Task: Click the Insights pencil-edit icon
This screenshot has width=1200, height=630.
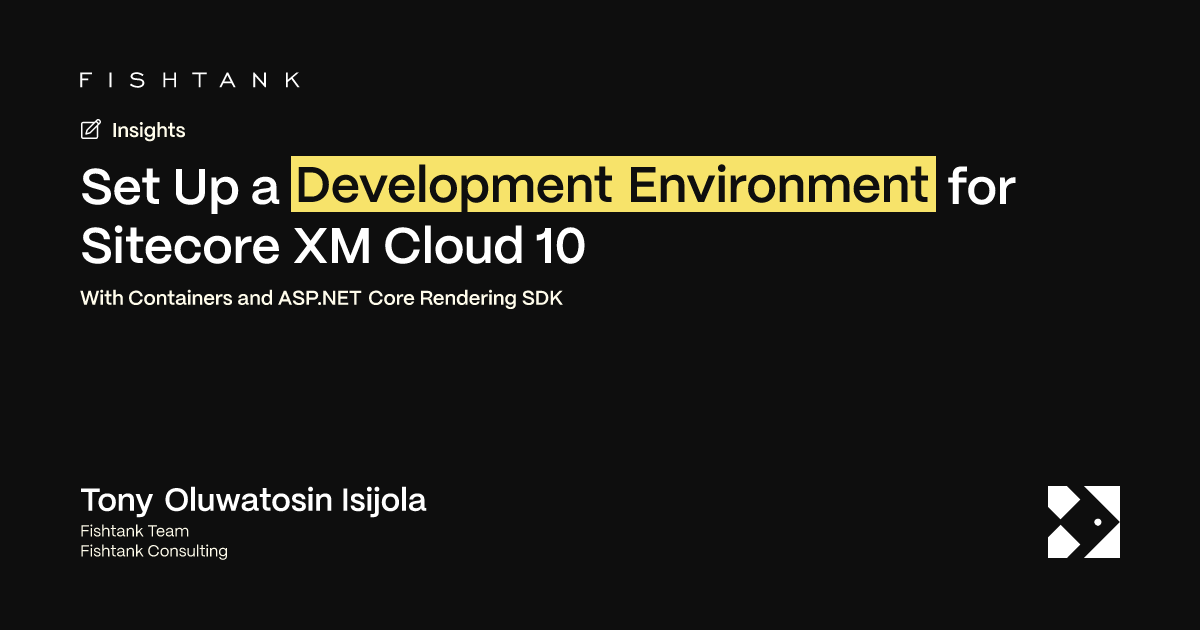Action: pyautogui.click(x=91, y=130)
